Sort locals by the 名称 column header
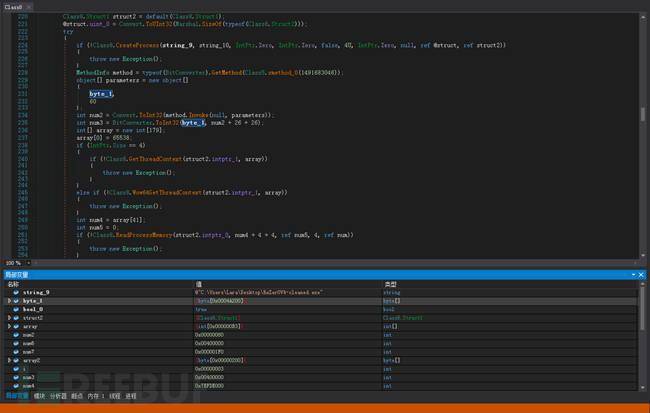 pyautogui.click(x=14, y=283)
